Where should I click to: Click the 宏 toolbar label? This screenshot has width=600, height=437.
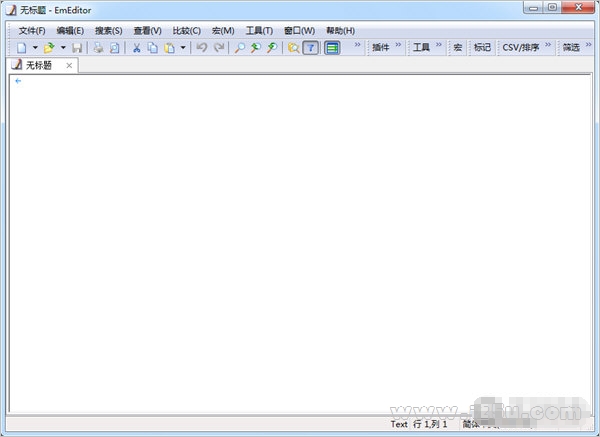click(x=458, y=47)
